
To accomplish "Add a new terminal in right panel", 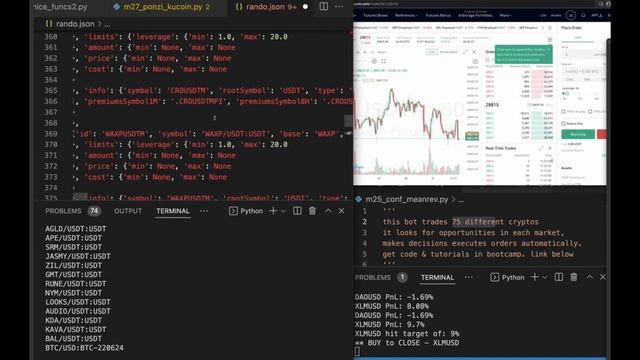I will click(534, 277).
